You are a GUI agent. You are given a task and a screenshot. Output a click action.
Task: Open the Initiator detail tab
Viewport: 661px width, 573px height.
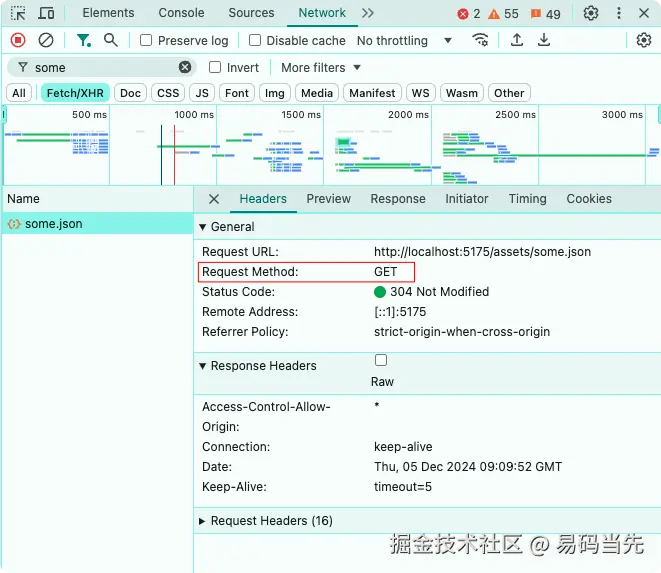click(467, 199)
